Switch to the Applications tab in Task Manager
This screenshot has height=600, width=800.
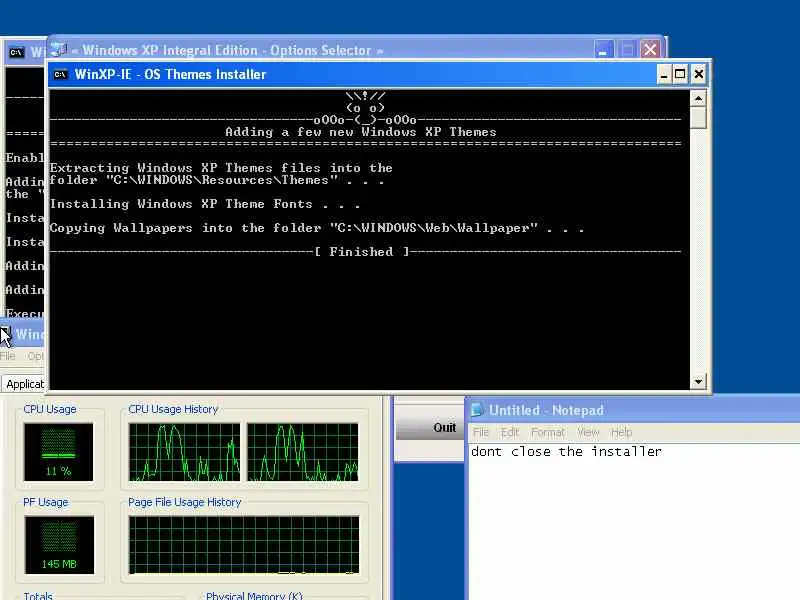click(x=23, y=384)
